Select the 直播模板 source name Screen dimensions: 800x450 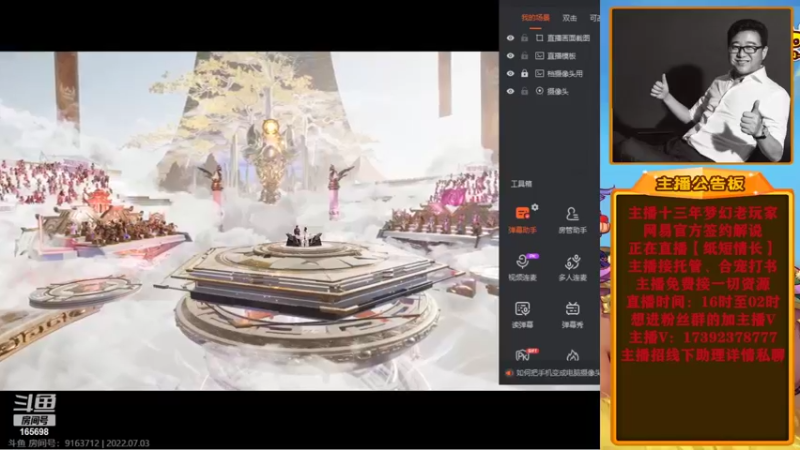tap(561, 56)
